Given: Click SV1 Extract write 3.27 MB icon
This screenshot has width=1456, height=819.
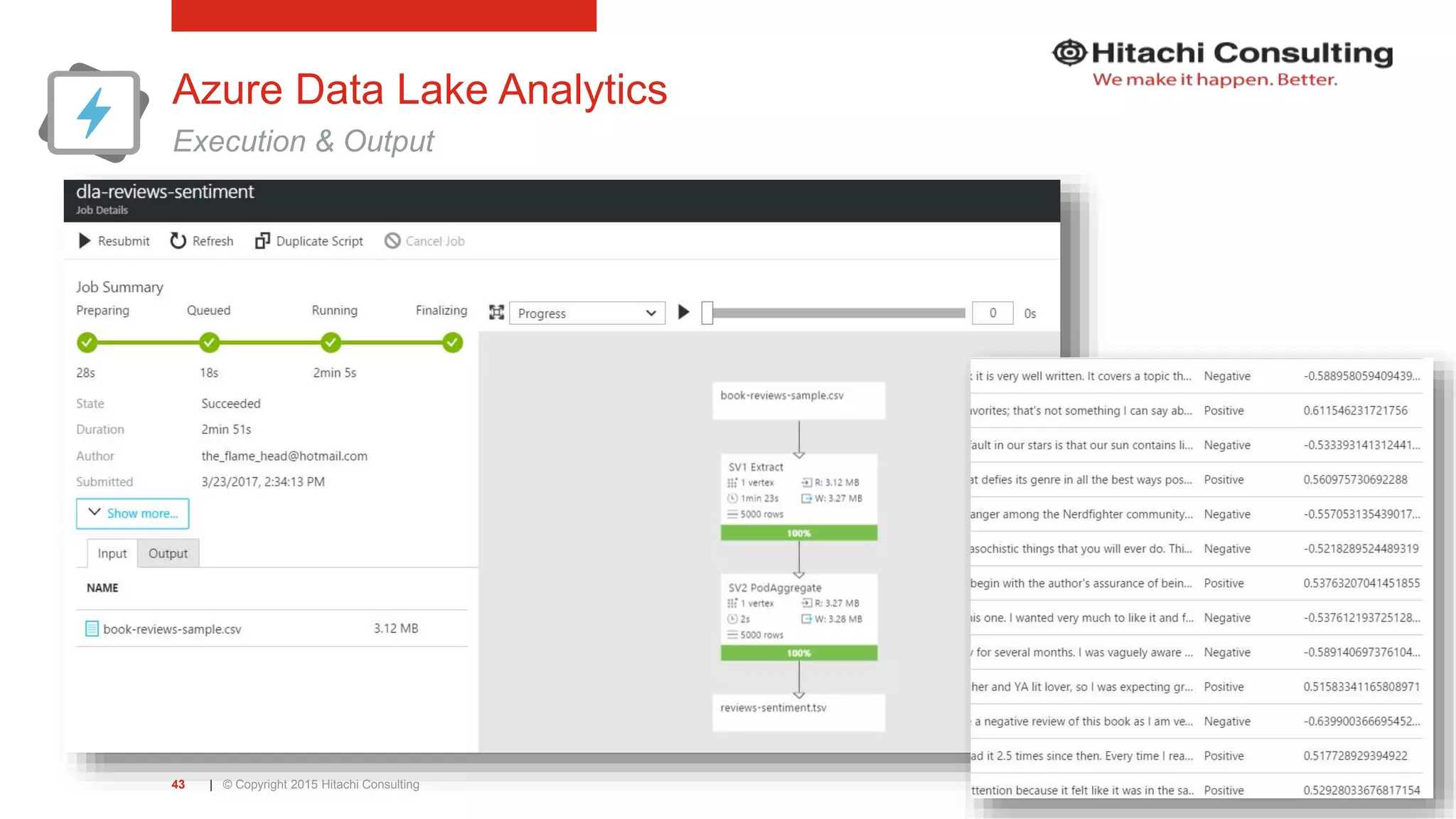Looking at the screenshot, I should coord(806,498).
